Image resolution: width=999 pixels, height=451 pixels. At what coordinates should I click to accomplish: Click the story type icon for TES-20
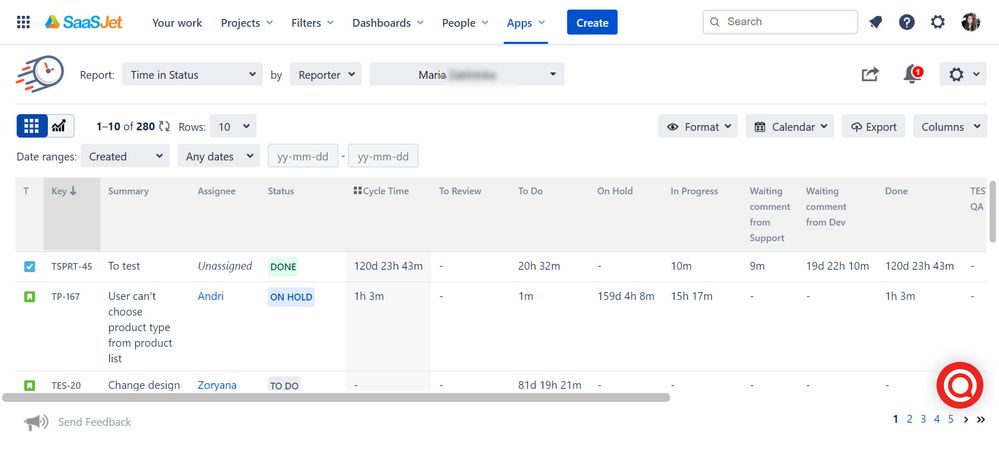[x=29, y=385]
